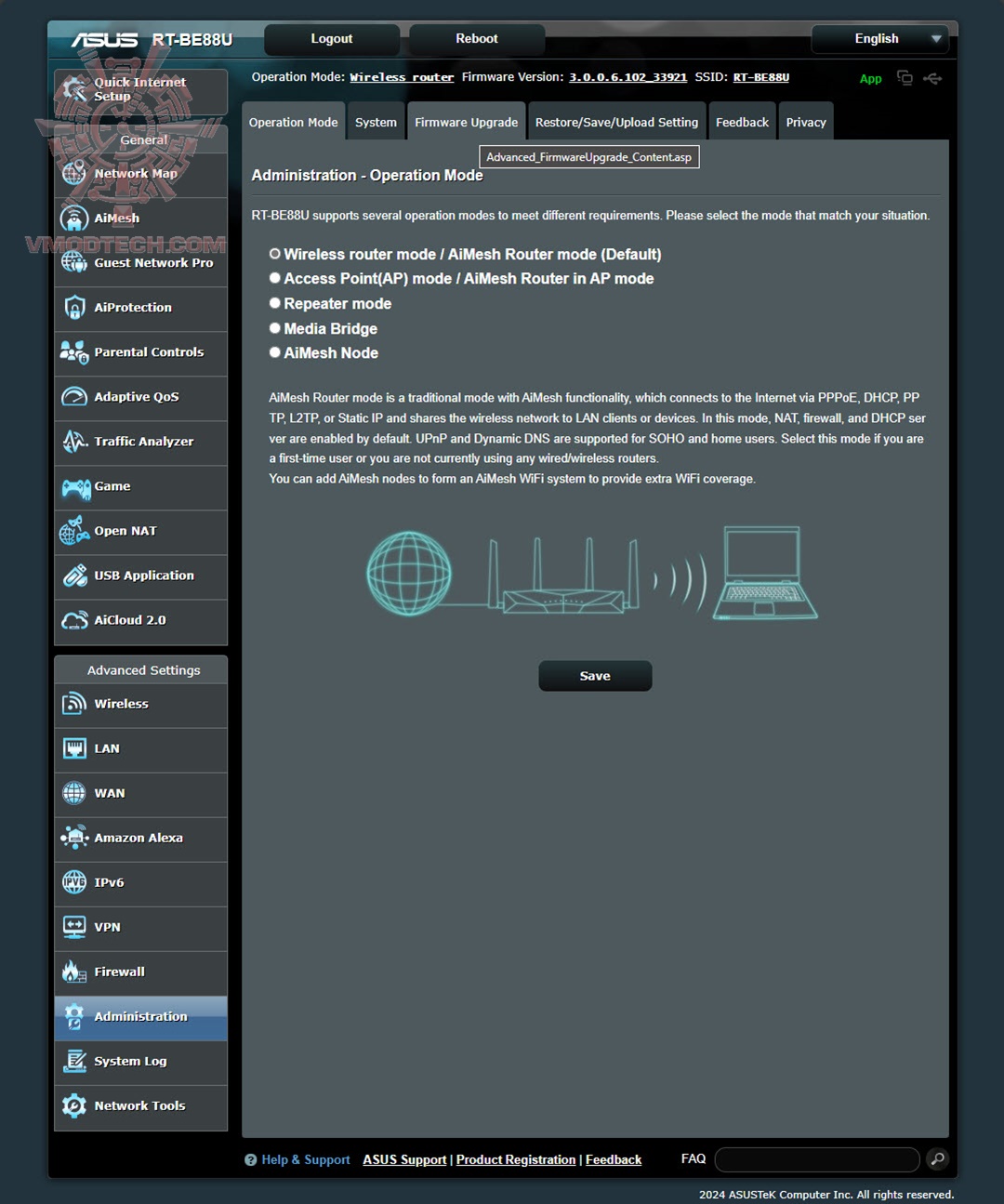Viewport: 1004px width, 1204px height.
Task: Click the VPN icon
Action: tap(74, 927)
